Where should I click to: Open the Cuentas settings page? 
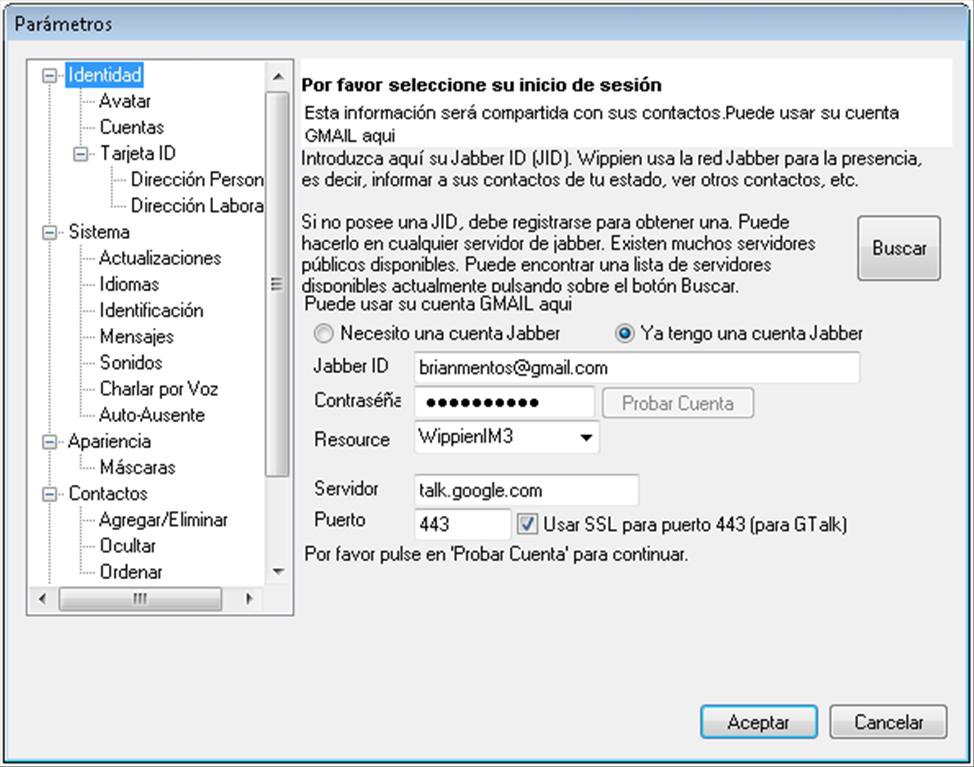tap(132, 127)
